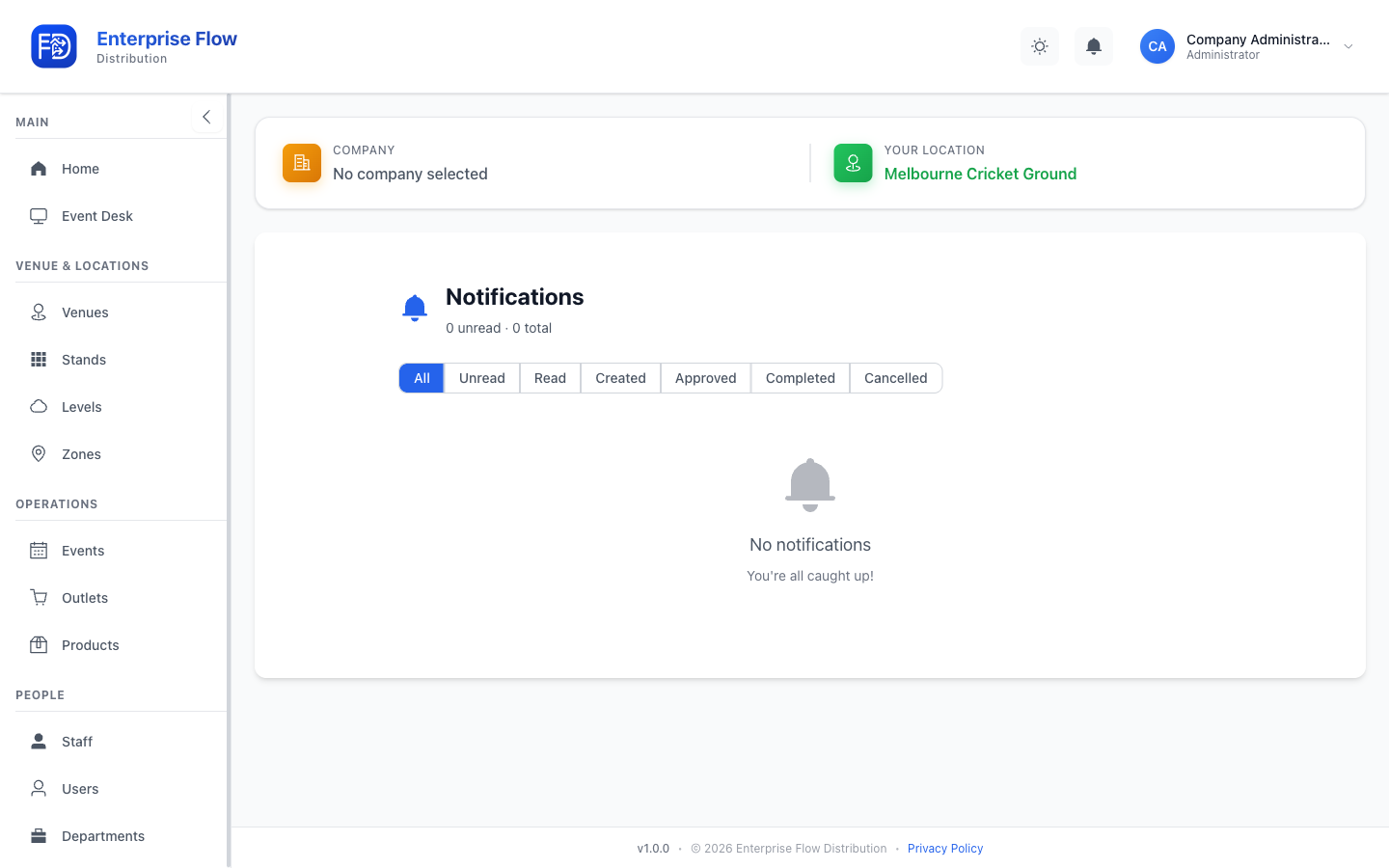Filter notifications by Unread
This screenshot has width=1389, height=868.
click(x=482, y=378)
